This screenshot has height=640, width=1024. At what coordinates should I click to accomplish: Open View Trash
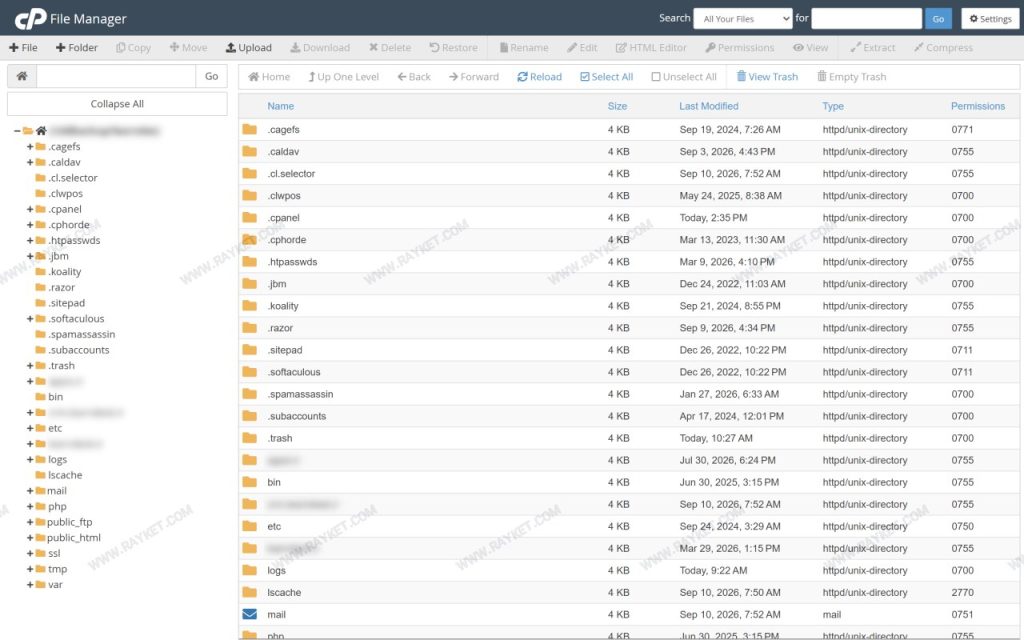tap(767, 77)
